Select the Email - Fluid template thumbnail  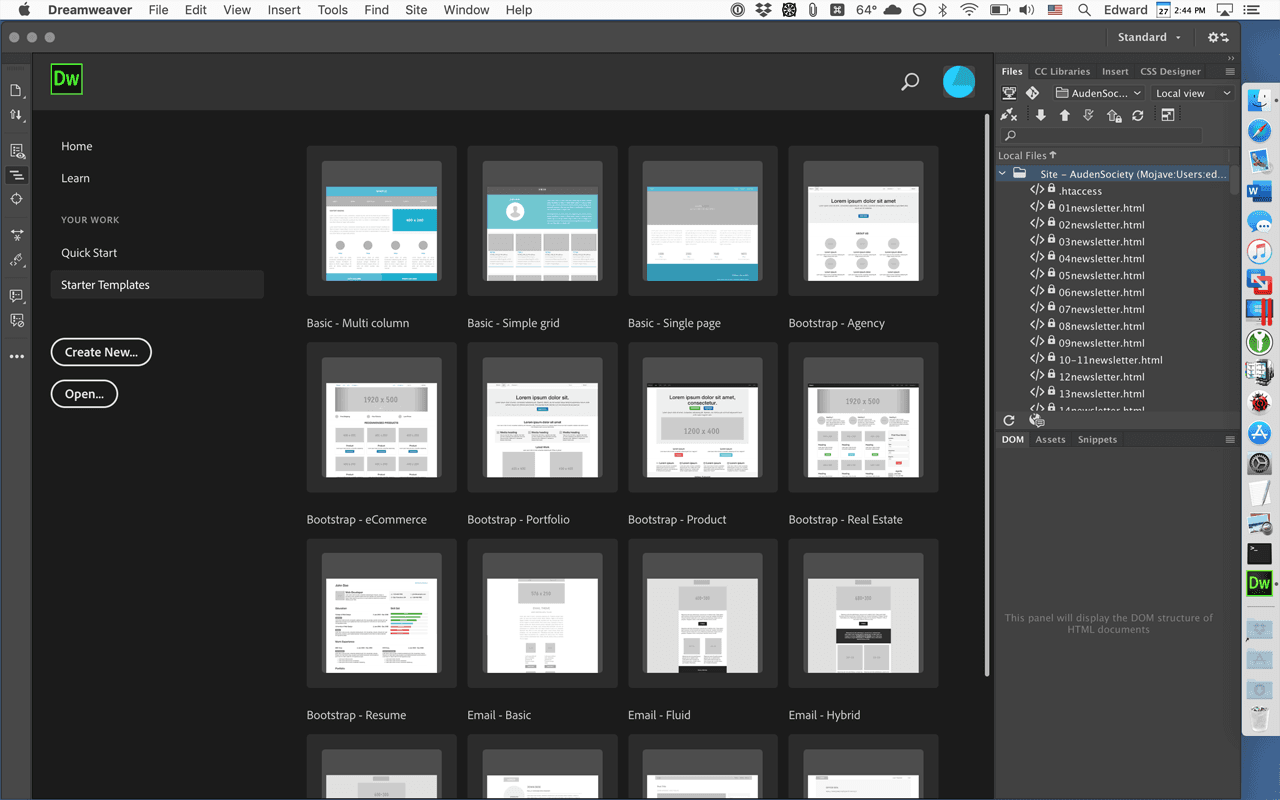703,614
